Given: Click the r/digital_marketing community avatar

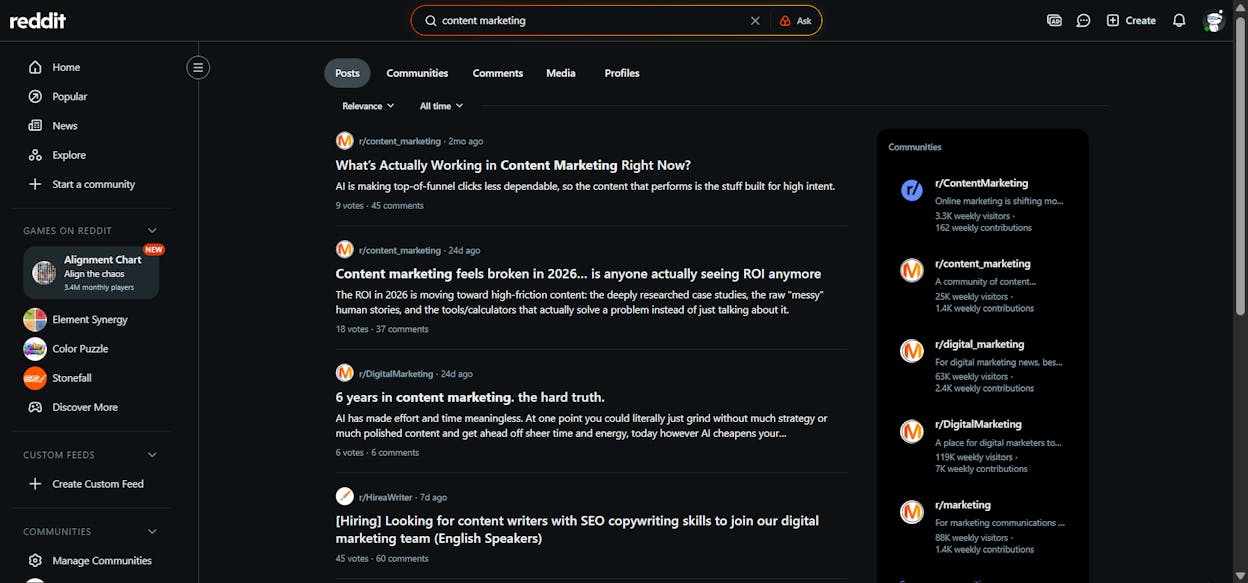Looking at the screenshot, I should pyautogui.click(x=912, y=351).
